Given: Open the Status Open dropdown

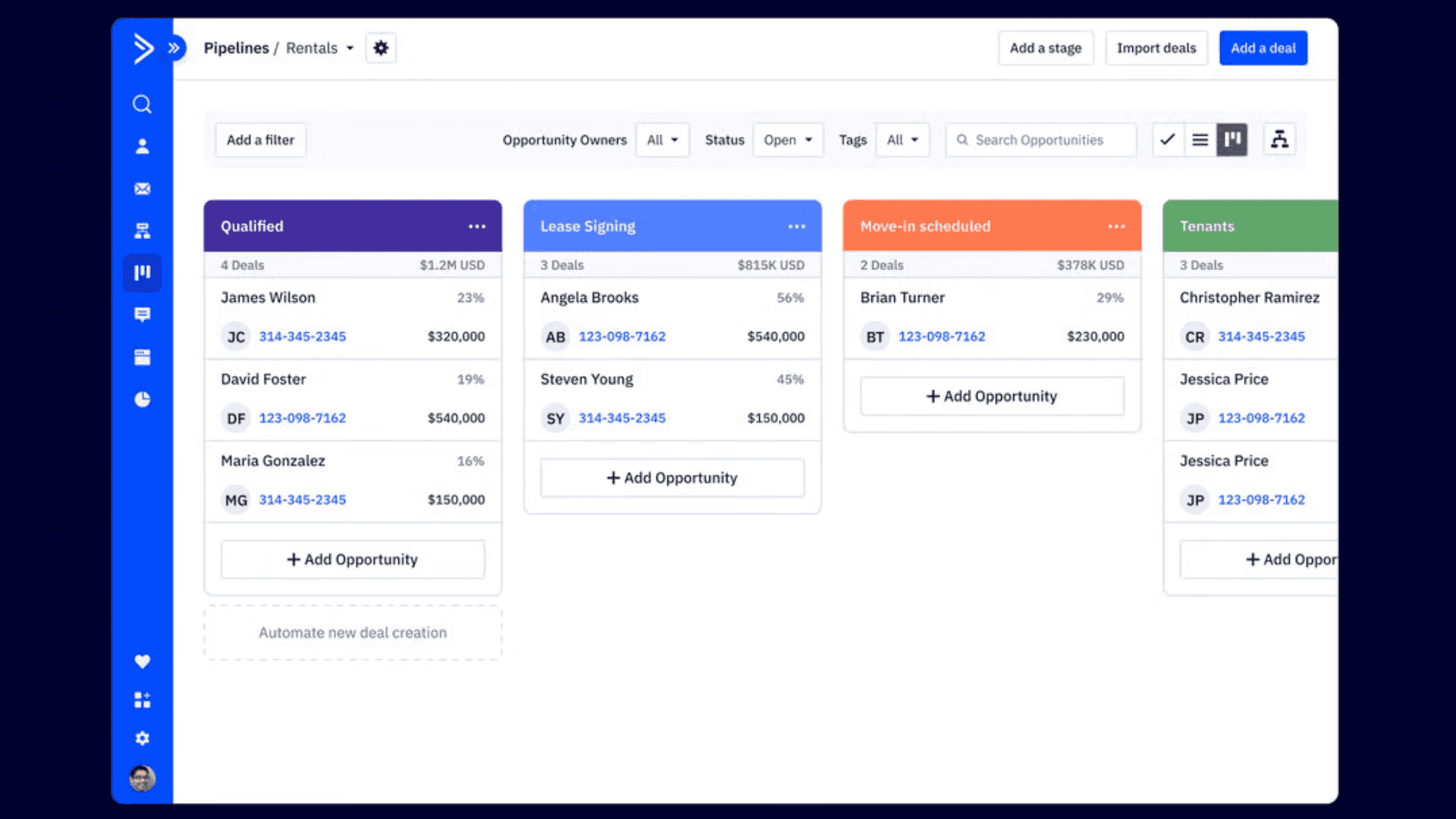Looking at the screenshot, I should 788,140.
